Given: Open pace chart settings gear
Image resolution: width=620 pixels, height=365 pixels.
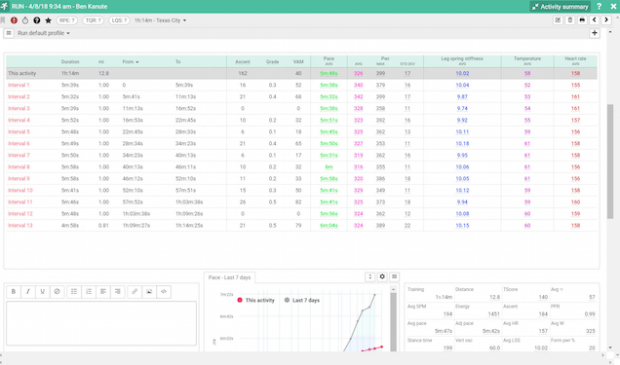Looking at the screenshot, I should pyautogui.click(x=382, y=277).
